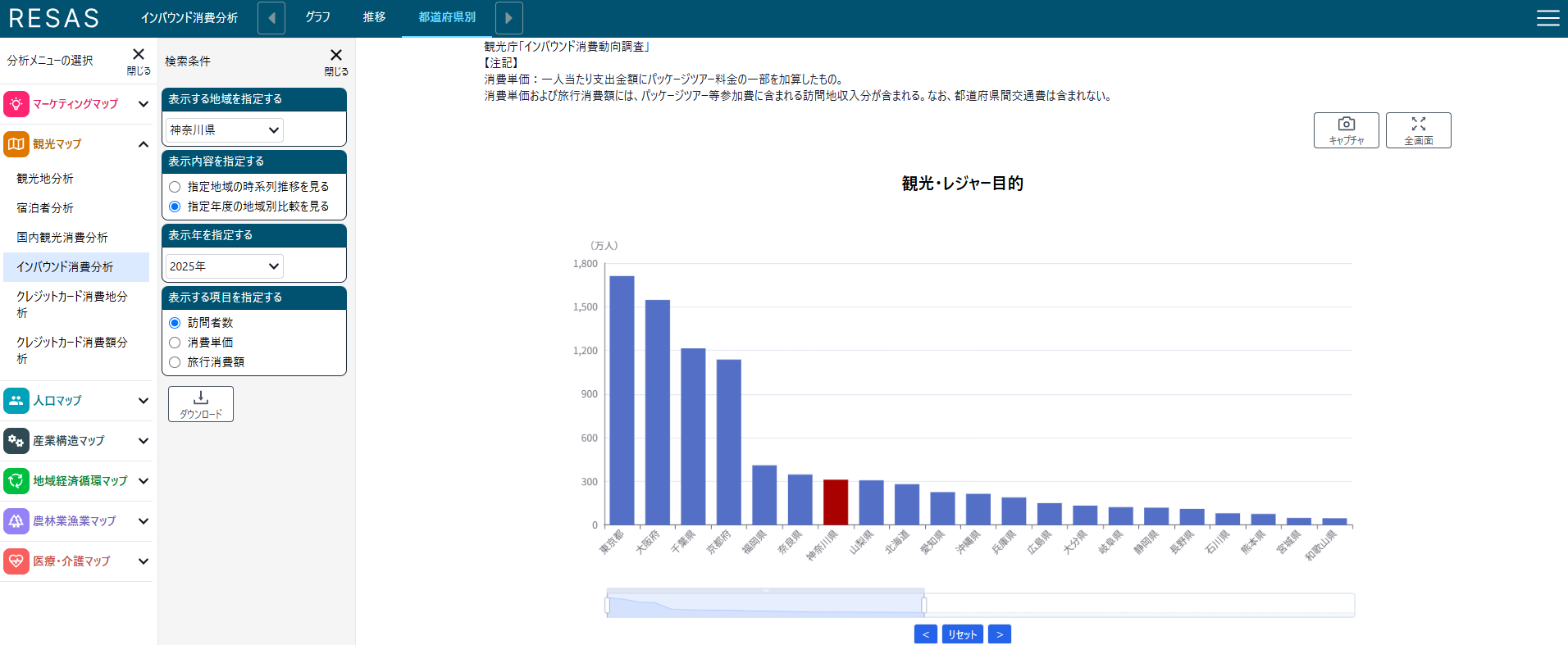Click the 沖縄県 bar in chart
Image resolution: width=1568 pixels, height=645 pixels.
(978, 510)
